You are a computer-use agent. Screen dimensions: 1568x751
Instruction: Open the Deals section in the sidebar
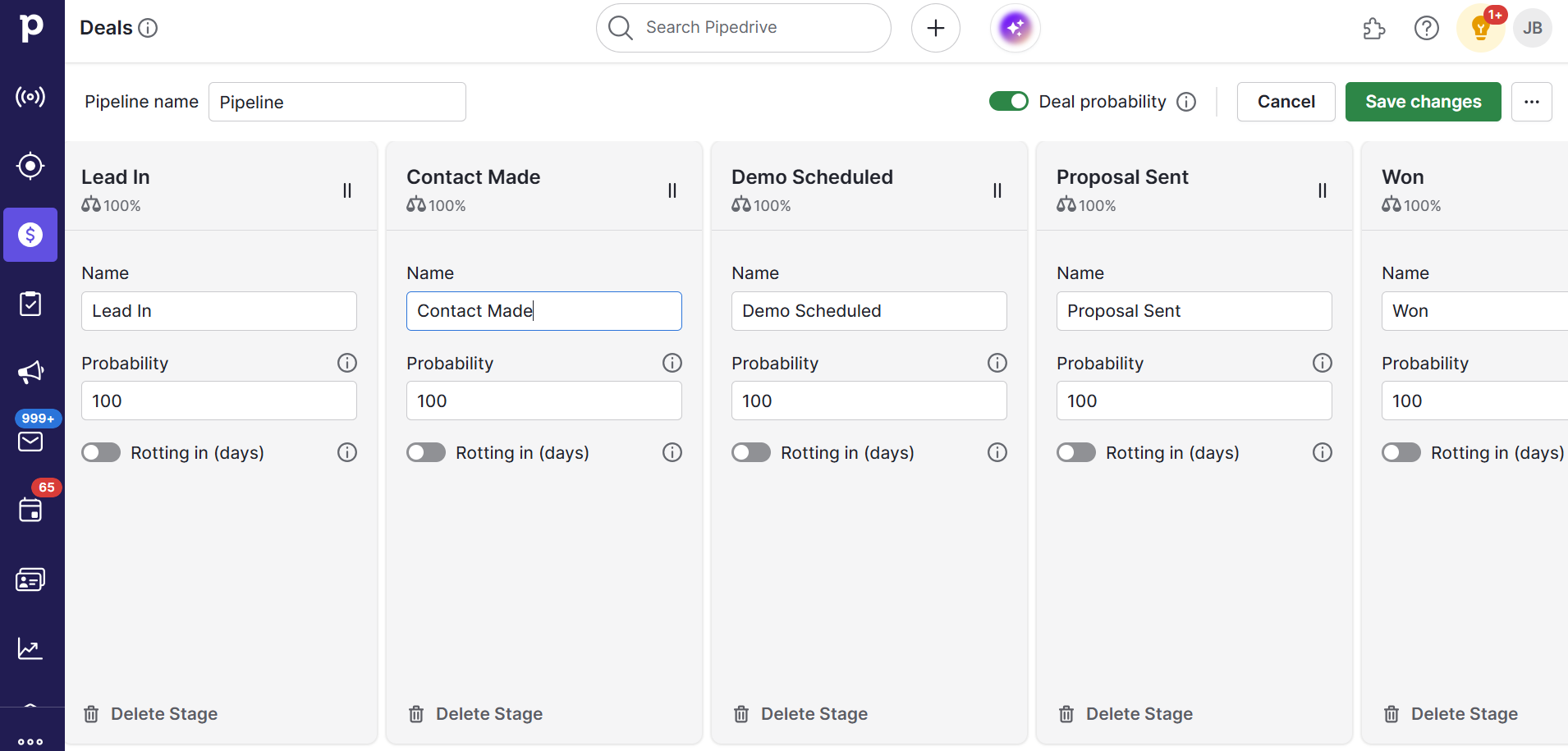30,235
